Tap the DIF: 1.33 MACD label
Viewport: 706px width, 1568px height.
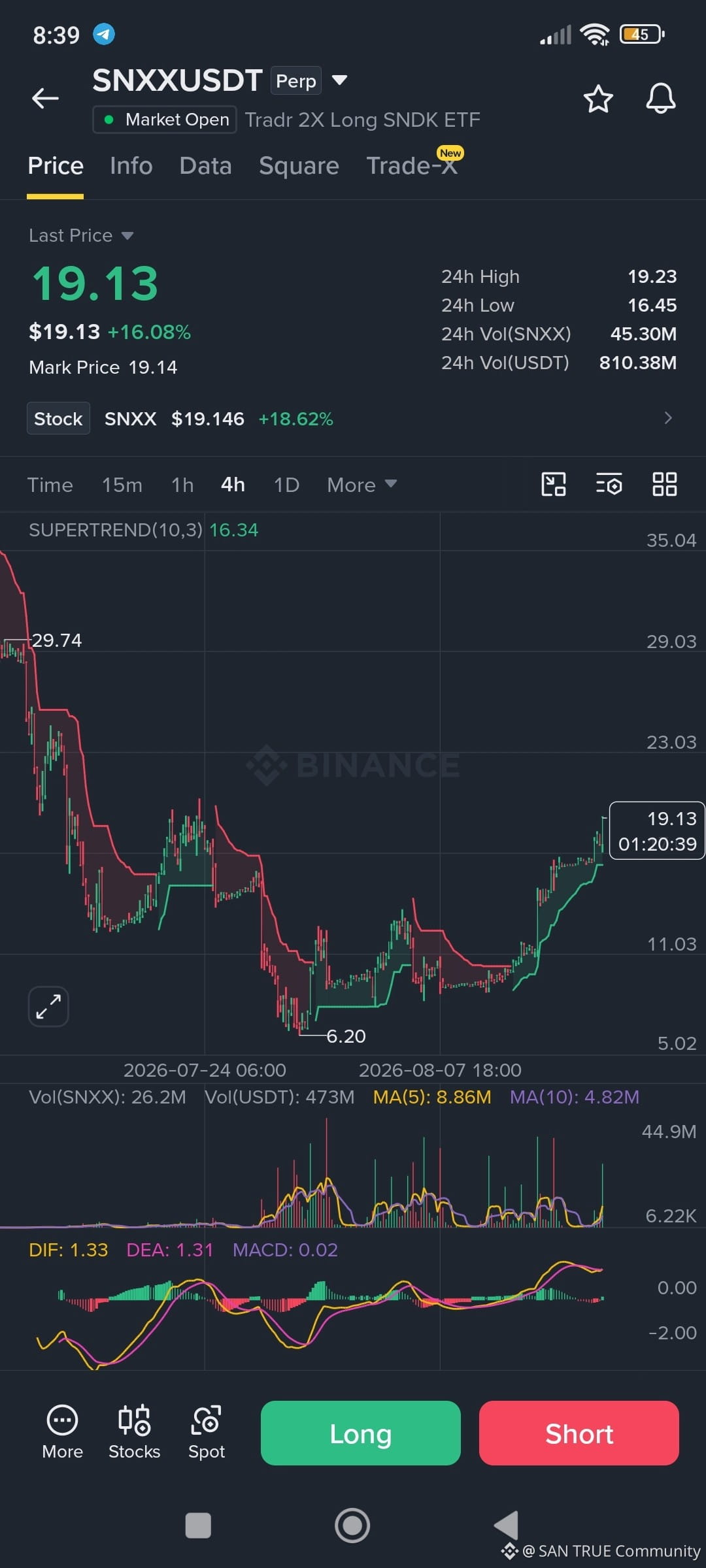click(68, 1250)
